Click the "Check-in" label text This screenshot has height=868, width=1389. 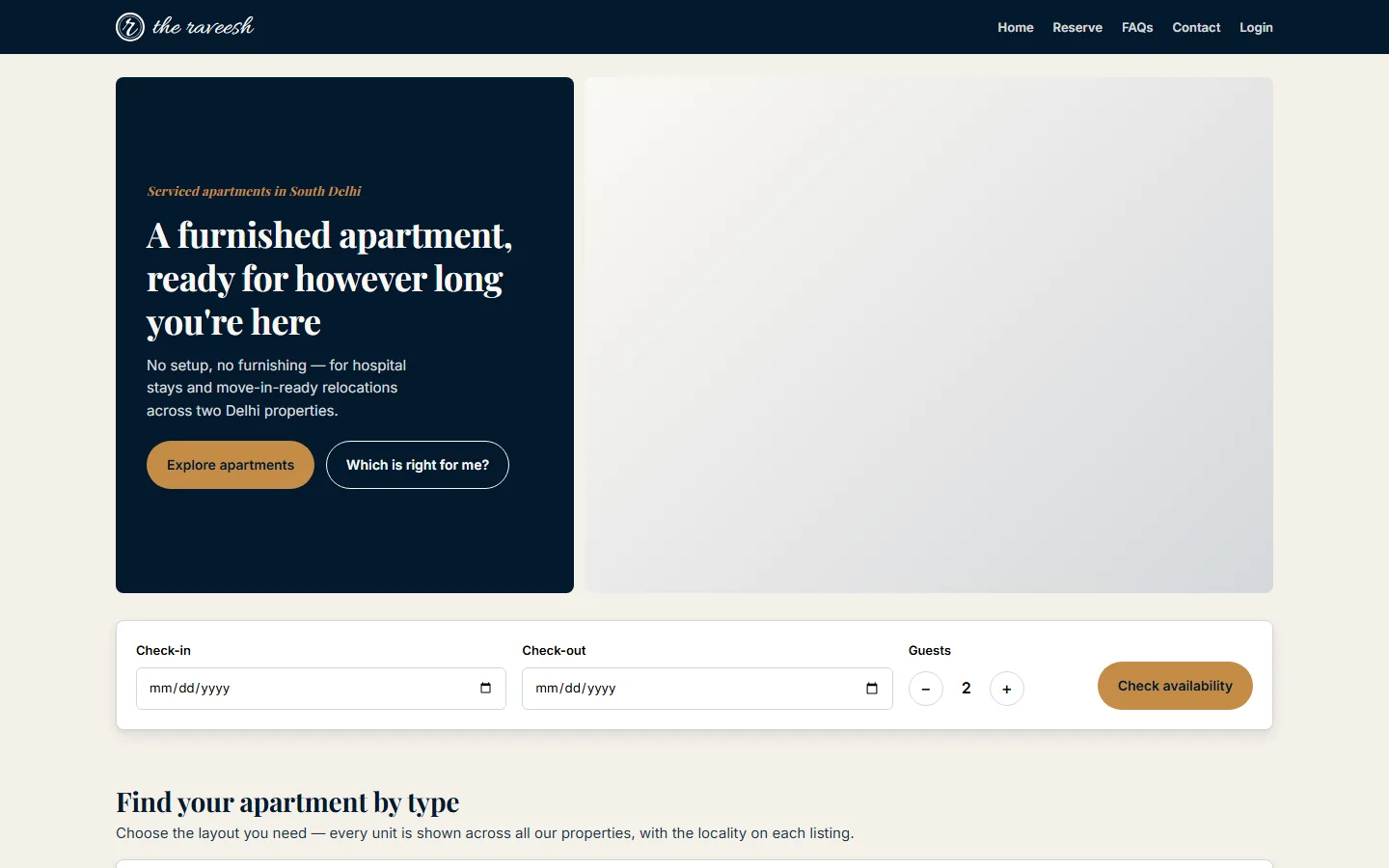163,650
